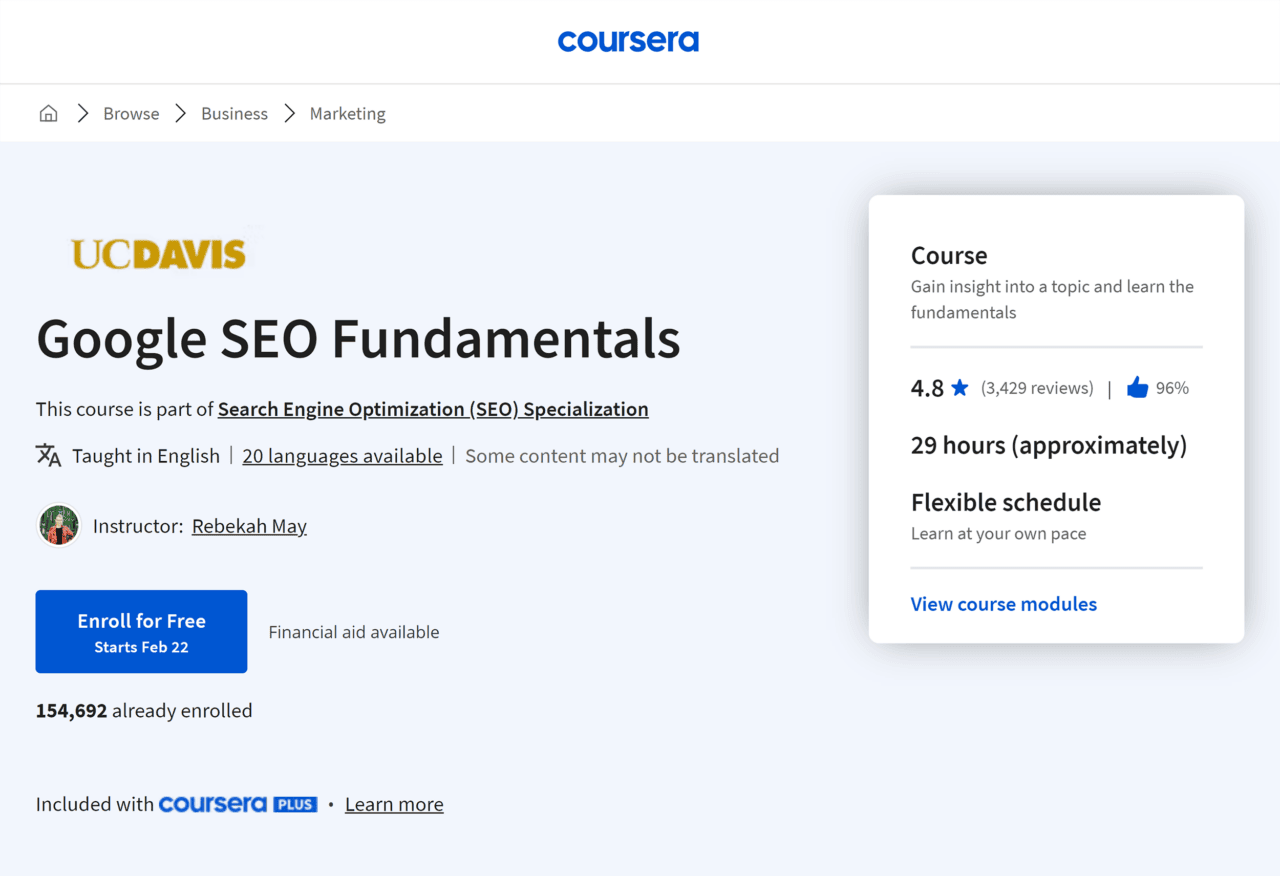Open the Marketing breadcrumb link
Screen dimensions: 1280x876
click(x=347, y=113)
